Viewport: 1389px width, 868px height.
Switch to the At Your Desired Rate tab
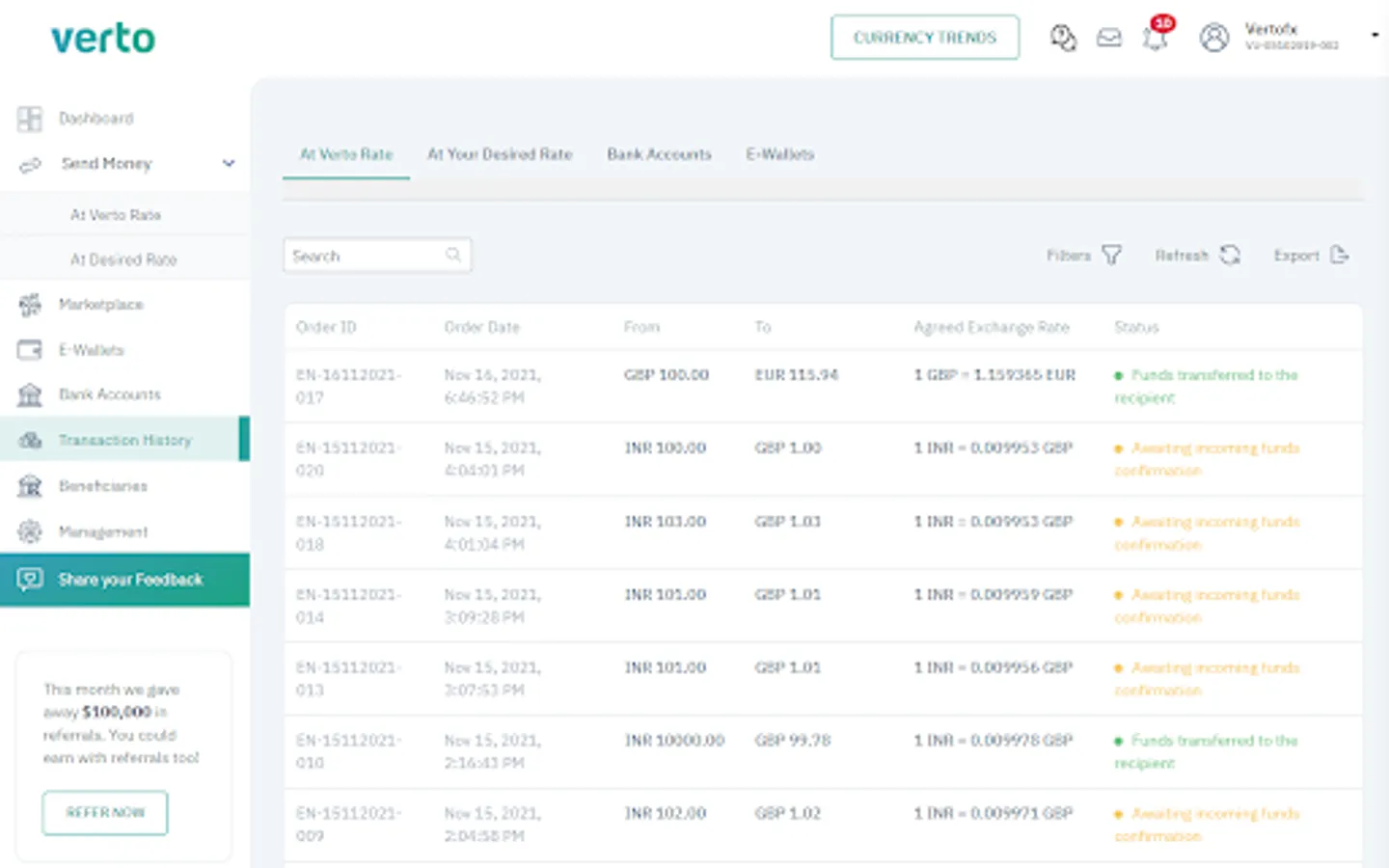[x=500, y=154]
